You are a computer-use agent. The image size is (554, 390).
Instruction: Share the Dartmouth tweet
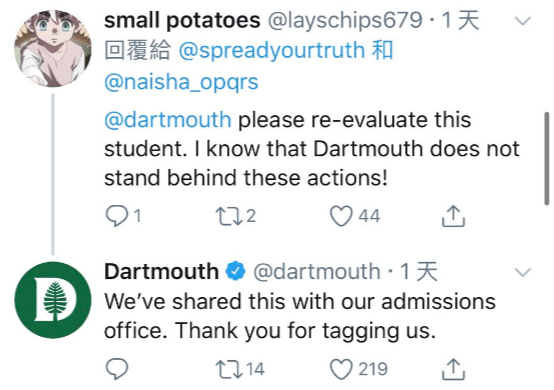point(453,369)
